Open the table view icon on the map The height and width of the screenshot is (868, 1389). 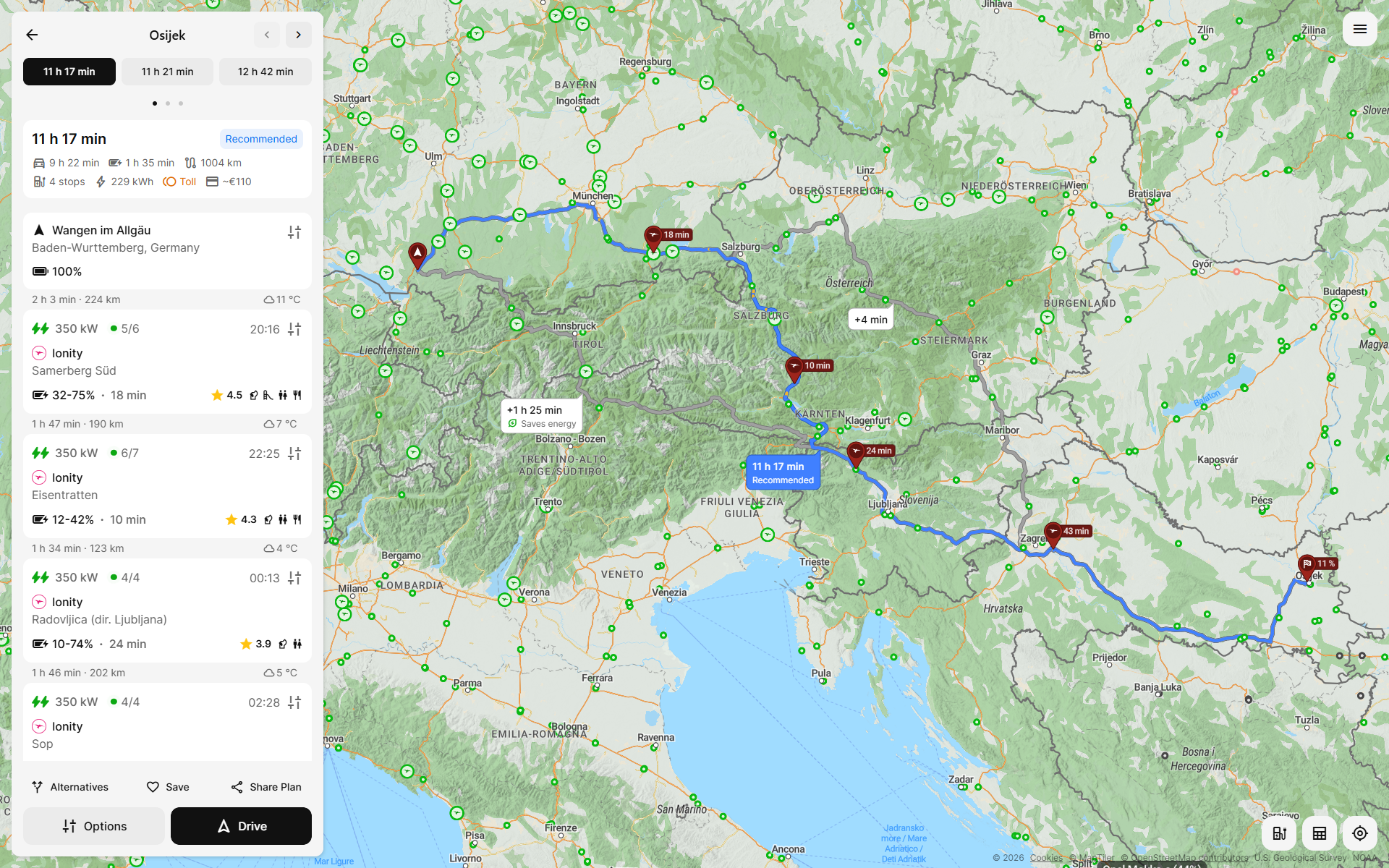[x=1319, y=833]
